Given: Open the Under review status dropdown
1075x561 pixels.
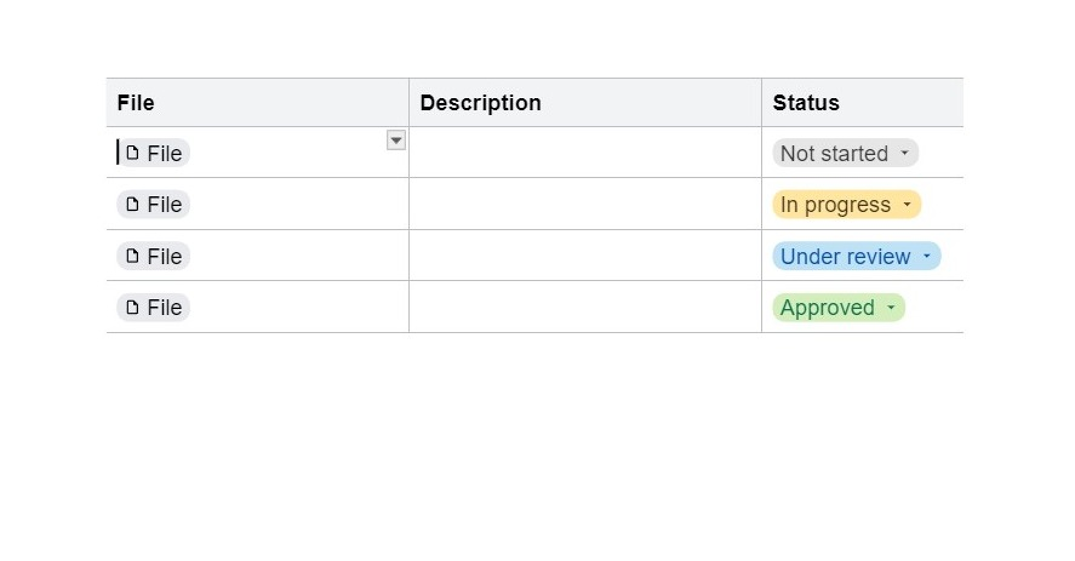Looking at the screenshot, I should (x=855, y=256).
